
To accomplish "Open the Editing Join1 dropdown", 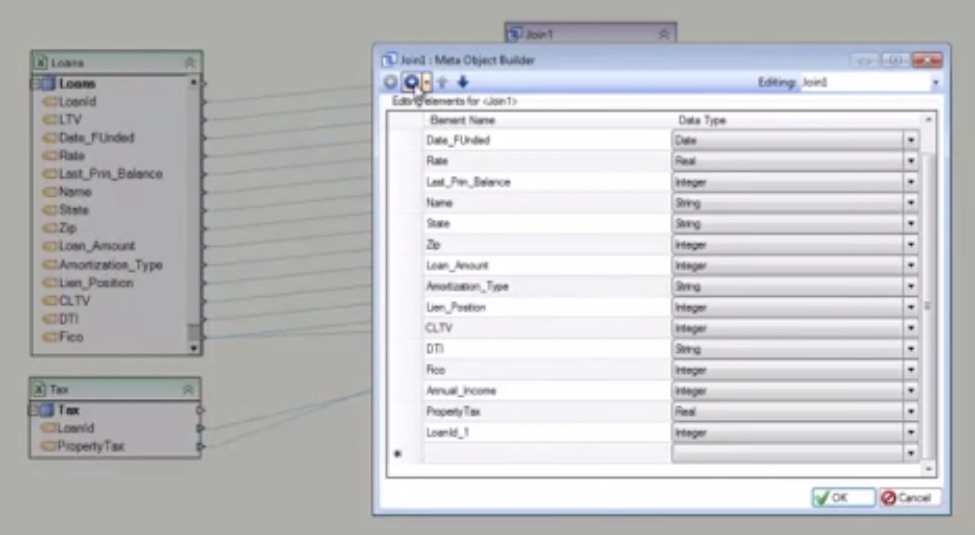I will click(x=935, y=83).
